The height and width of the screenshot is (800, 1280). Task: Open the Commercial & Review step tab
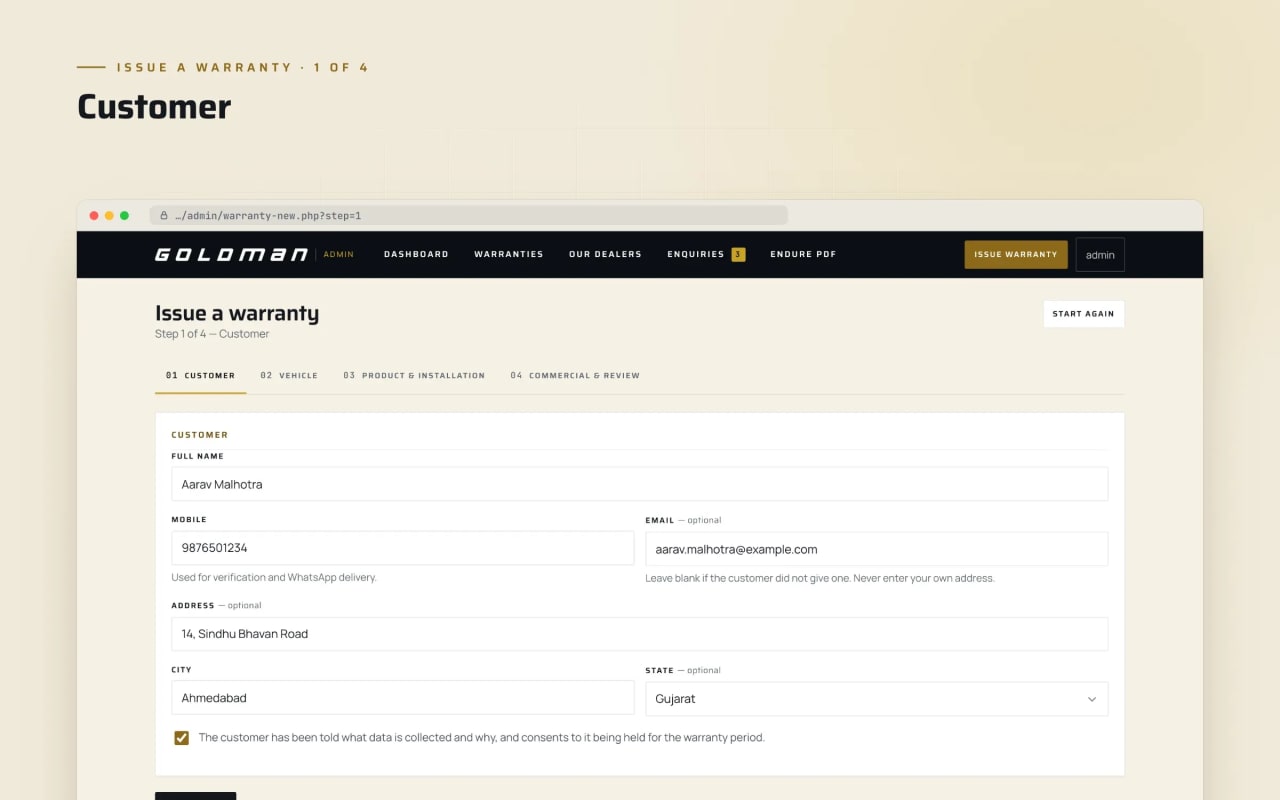(575, 375)
